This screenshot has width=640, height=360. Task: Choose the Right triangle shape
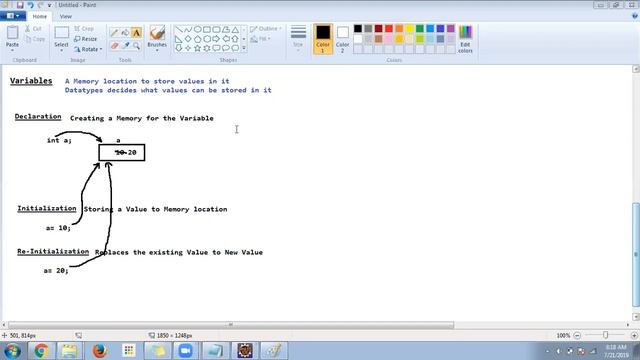pos(179,39)
